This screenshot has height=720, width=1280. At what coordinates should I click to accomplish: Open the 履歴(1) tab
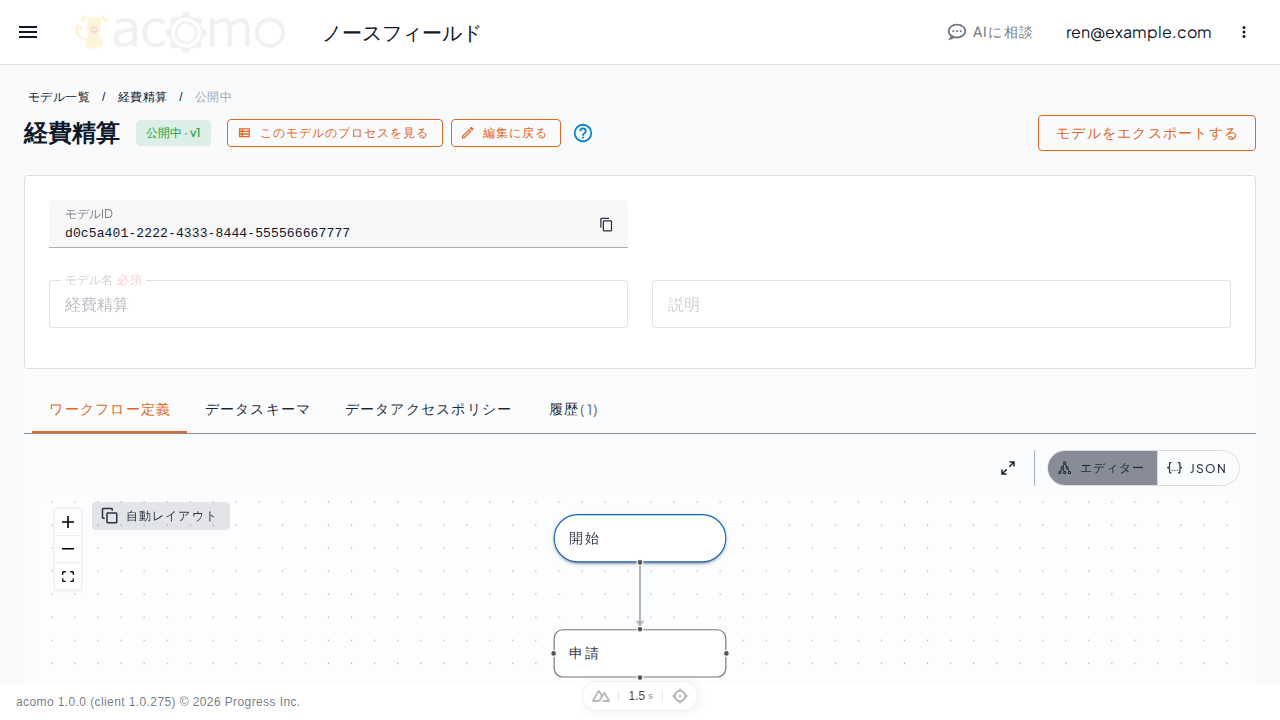point(574,410)
